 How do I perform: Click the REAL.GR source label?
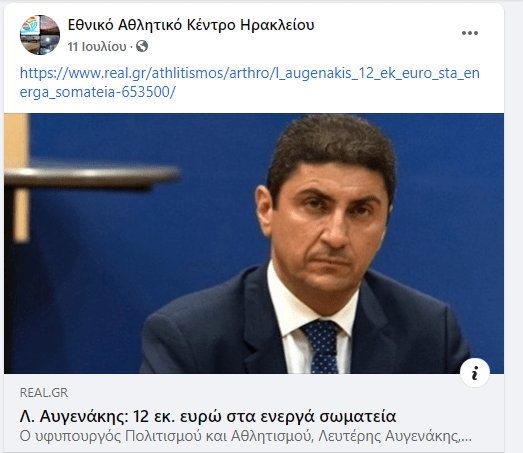tap(44, 393)
